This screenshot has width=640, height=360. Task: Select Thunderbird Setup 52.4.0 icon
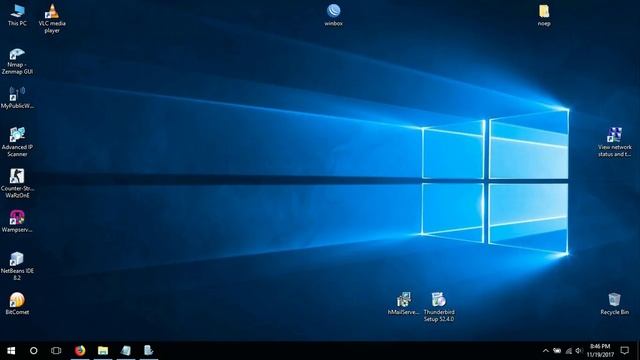point(439,307)
